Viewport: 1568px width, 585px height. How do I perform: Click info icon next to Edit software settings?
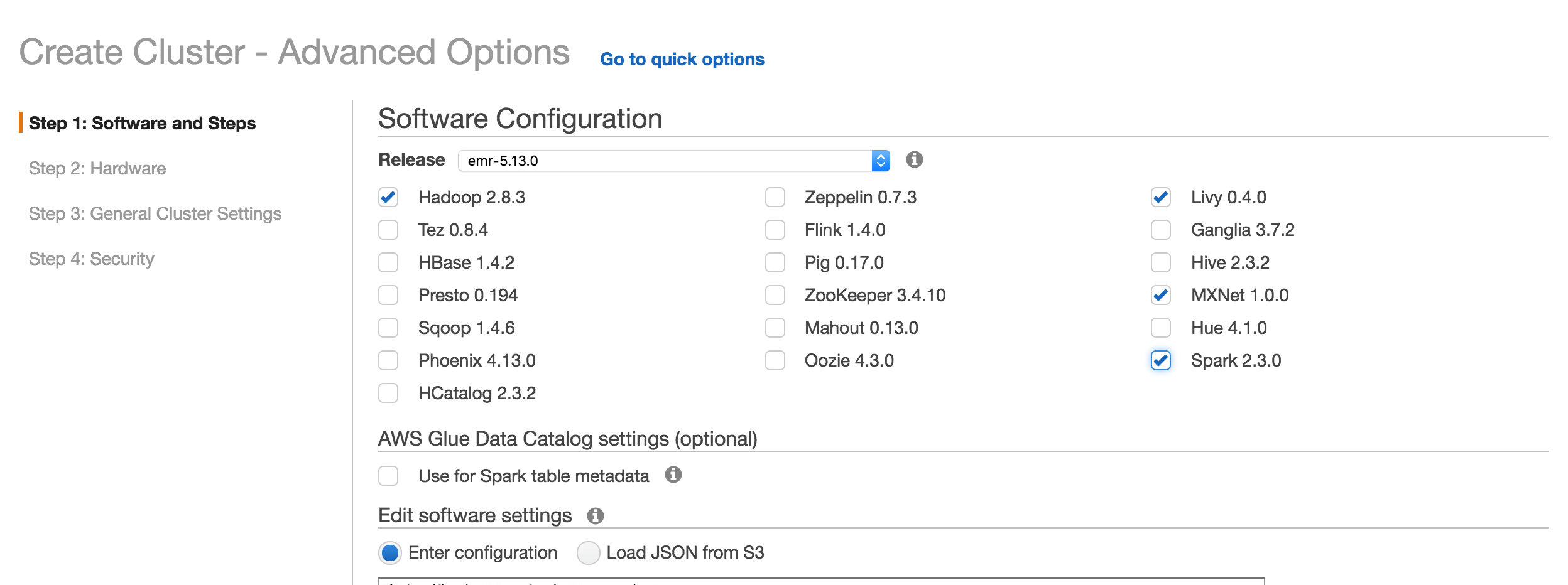click(595, 516)
